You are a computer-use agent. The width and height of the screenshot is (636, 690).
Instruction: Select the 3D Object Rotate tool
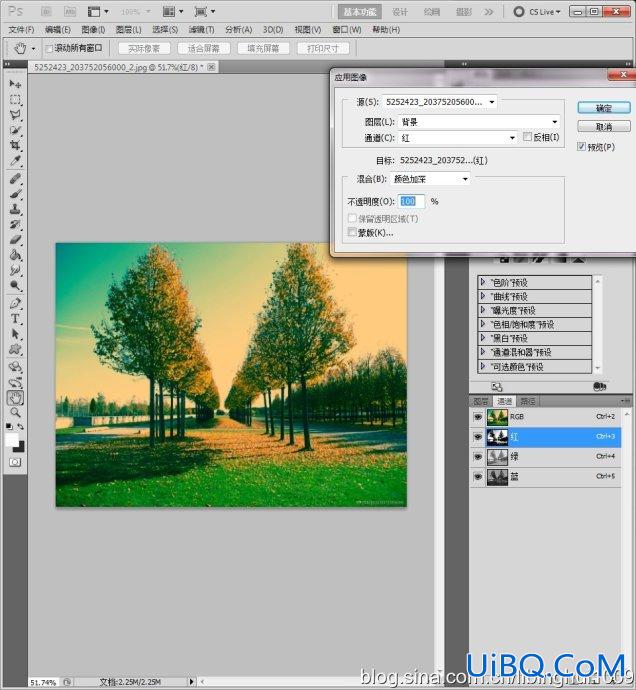point(15,367)
